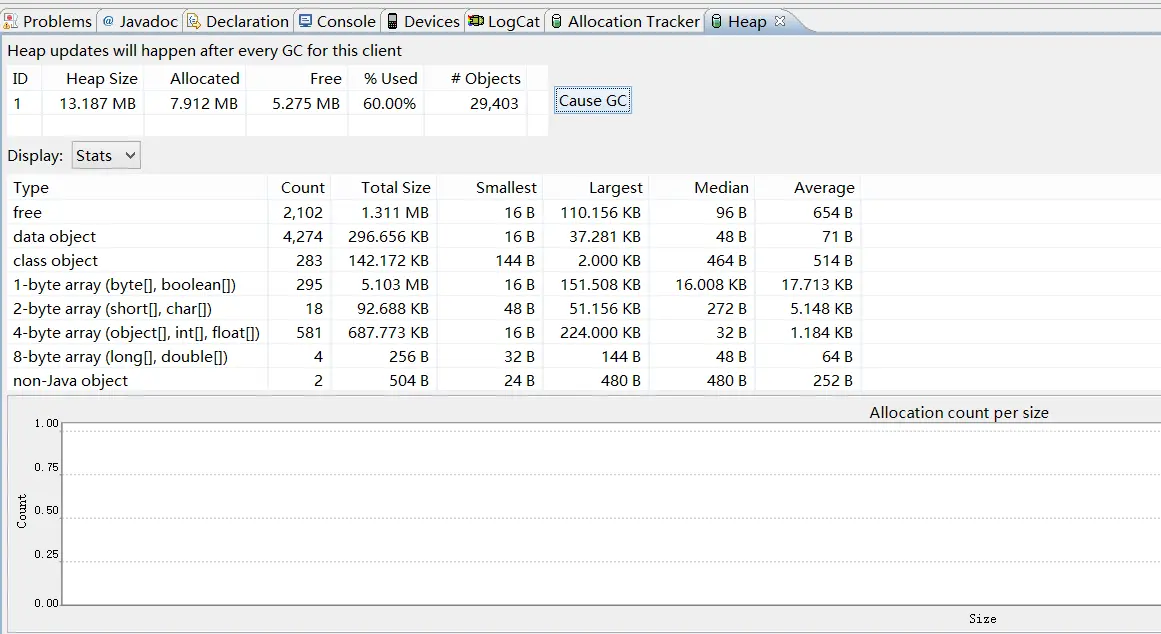The image size is (1161, 634).
Task: Click the Count axis label on chart
Action: pos(21,511)
